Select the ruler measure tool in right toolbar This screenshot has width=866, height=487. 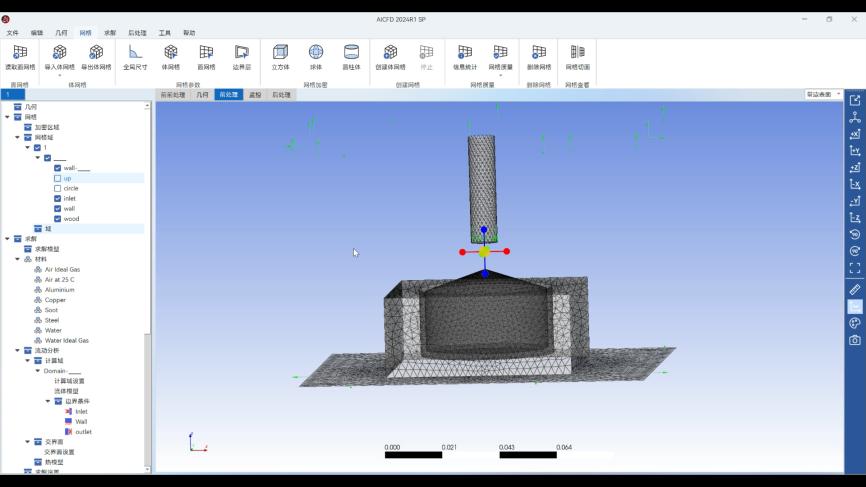tap(855, 289)
